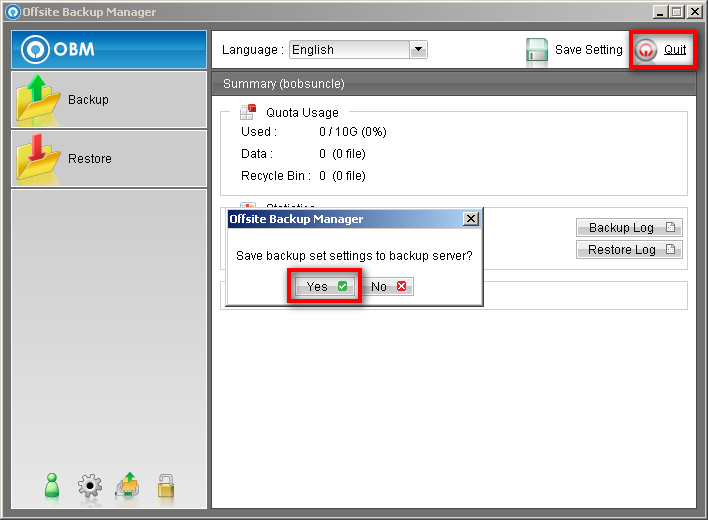
Task: Open backup settings via gear icon
Action: 90,487
